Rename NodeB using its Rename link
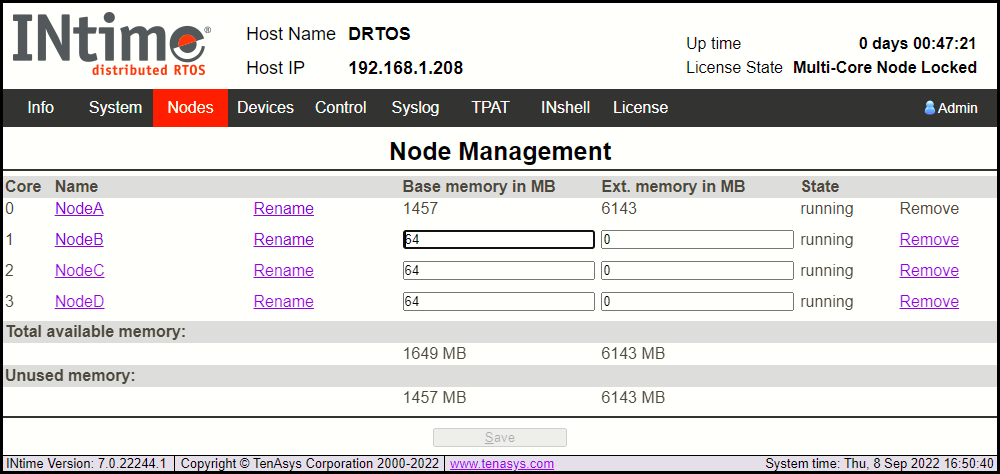Viewport: 1000px width, 474px height. click(x=283, y=240)
